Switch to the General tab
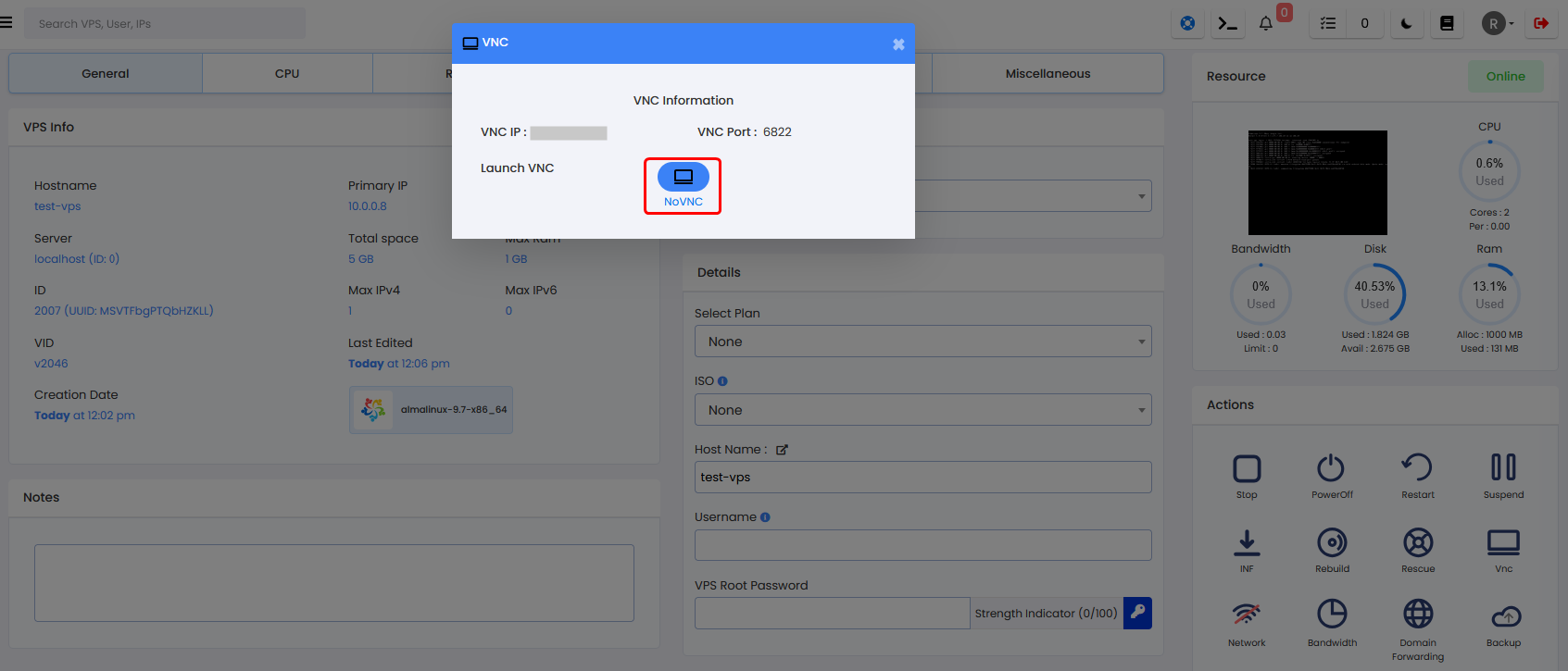The image size is (1568, 671). click(x=106, y=73)
